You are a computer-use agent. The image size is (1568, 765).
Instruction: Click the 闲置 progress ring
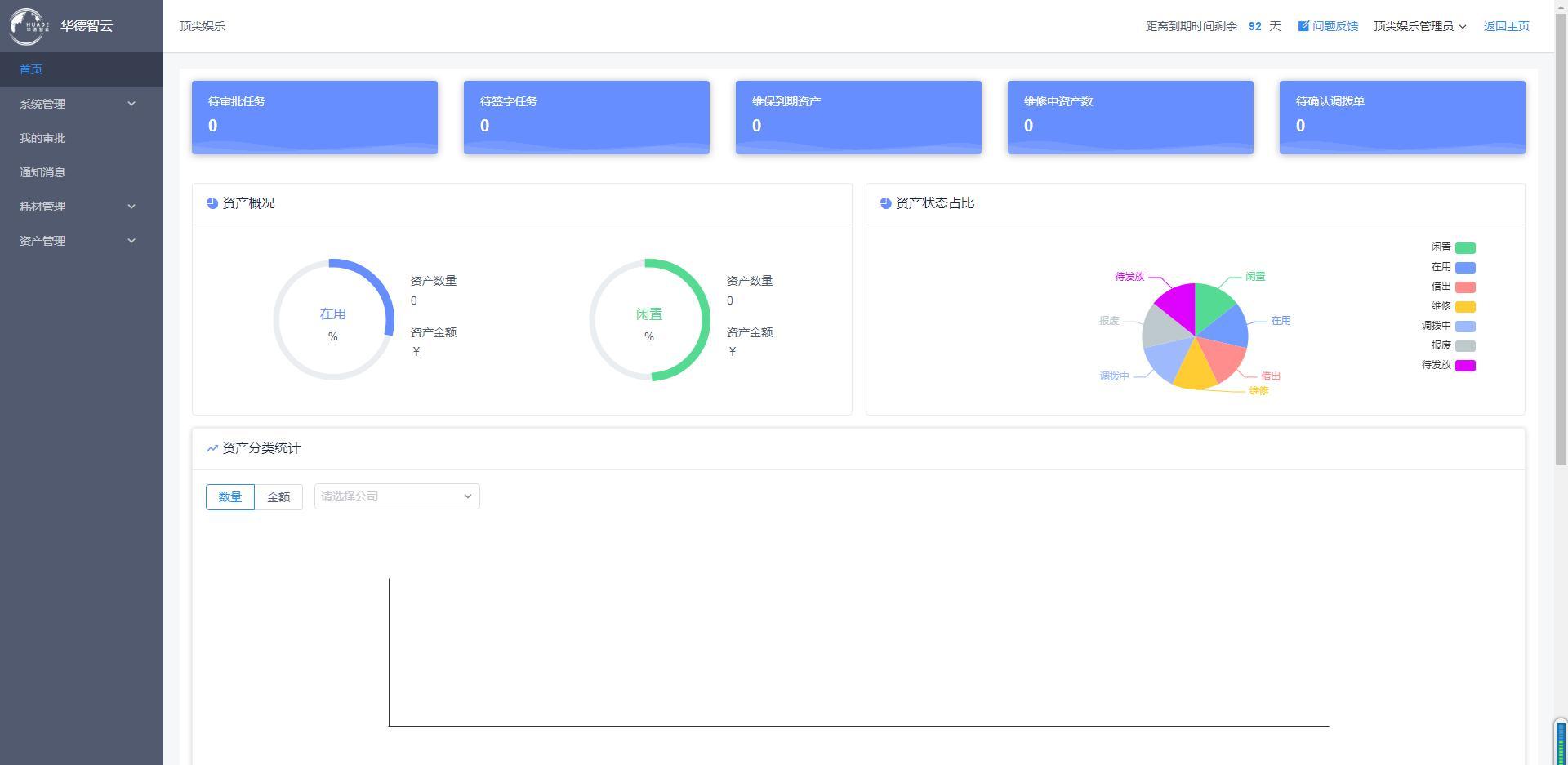tap(649, 319)
